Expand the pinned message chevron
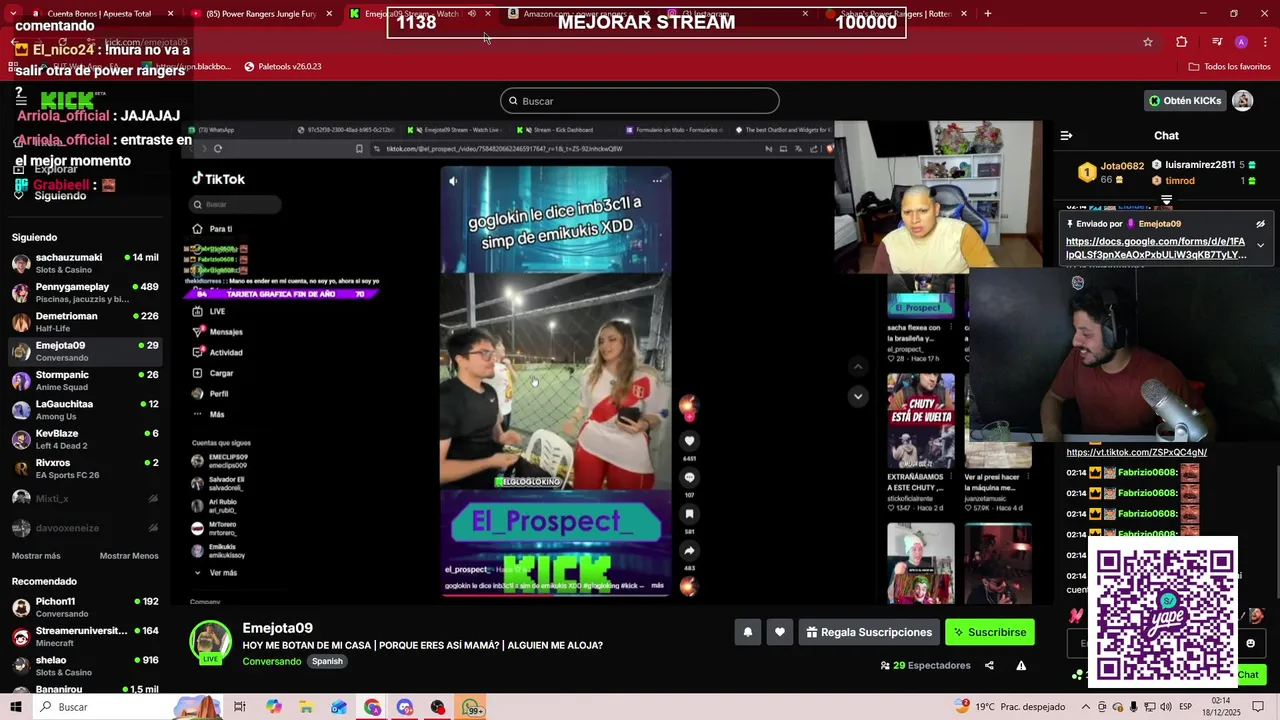Screen dimensions: 1280x720 1260,245
